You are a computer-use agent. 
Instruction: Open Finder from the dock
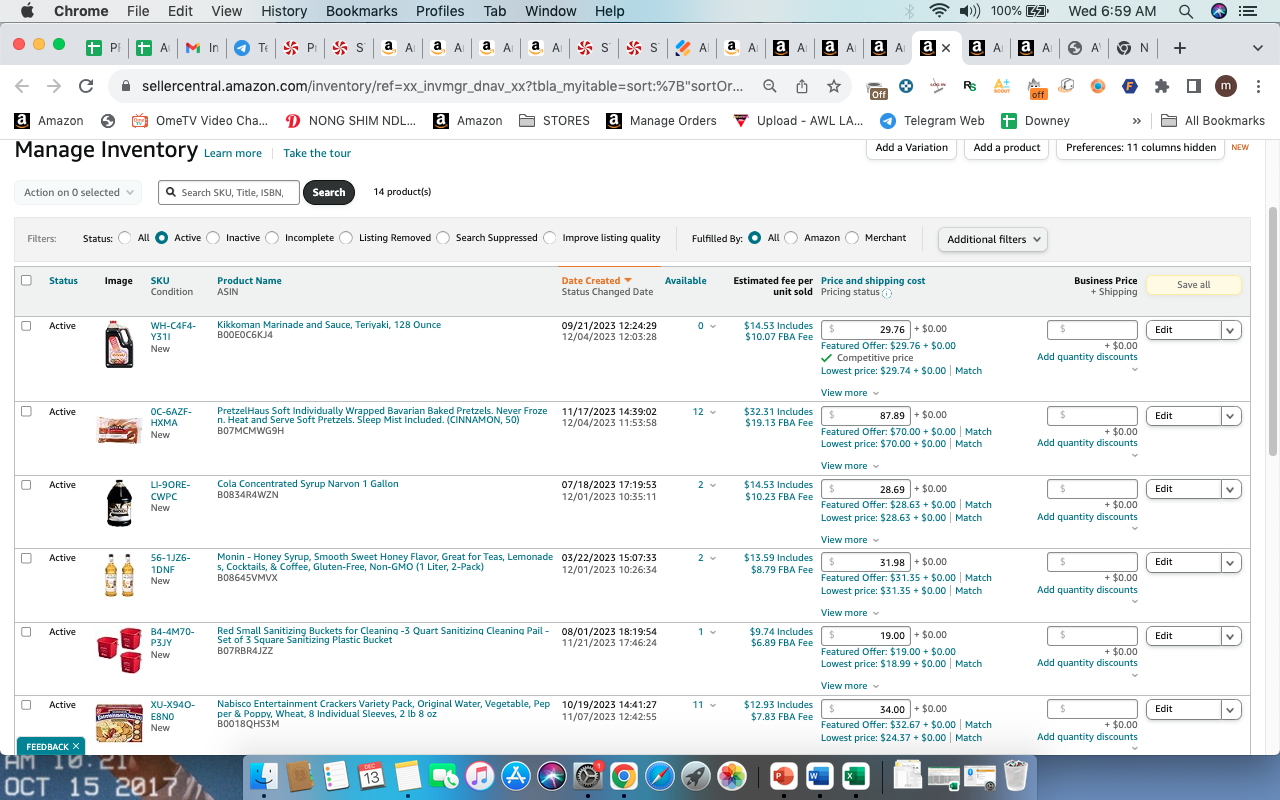[264, 775]
